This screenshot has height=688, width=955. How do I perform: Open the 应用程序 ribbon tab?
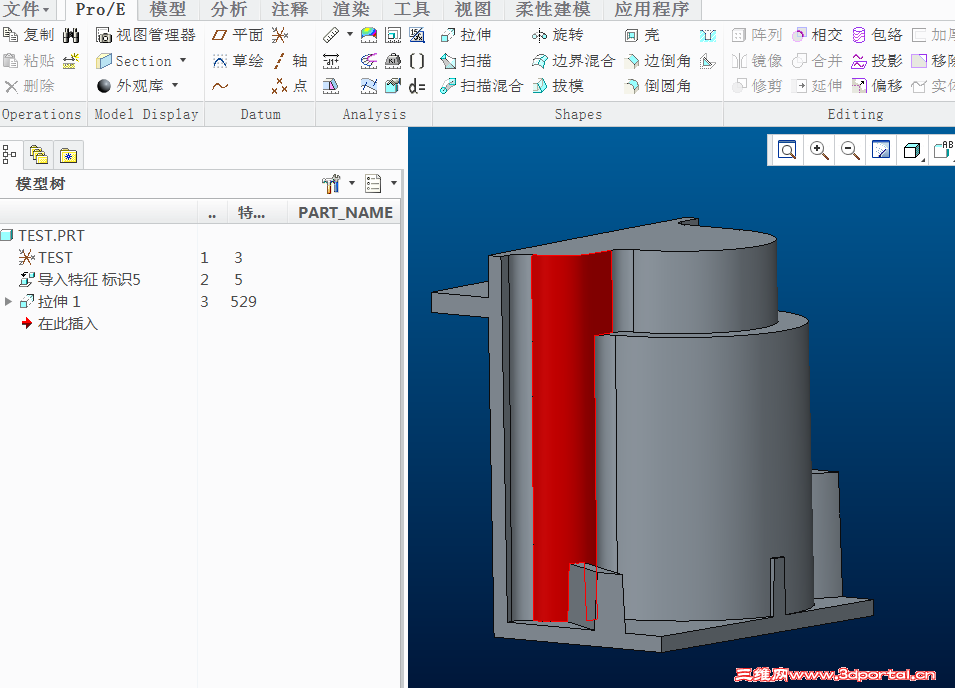tap(651, 9)
